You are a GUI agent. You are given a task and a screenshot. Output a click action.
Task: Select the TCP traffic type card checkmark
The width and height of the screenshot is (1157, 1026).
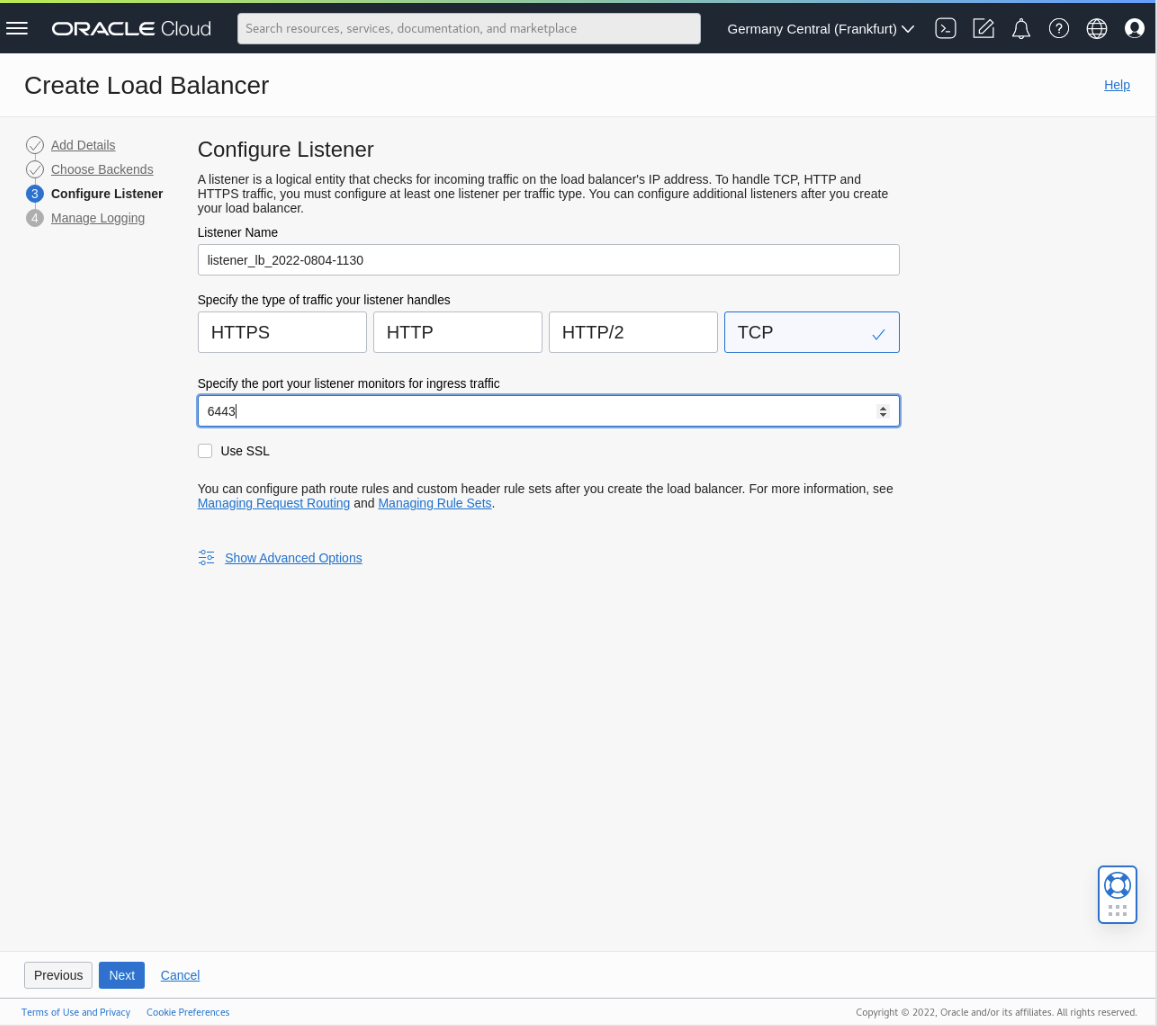877,331
